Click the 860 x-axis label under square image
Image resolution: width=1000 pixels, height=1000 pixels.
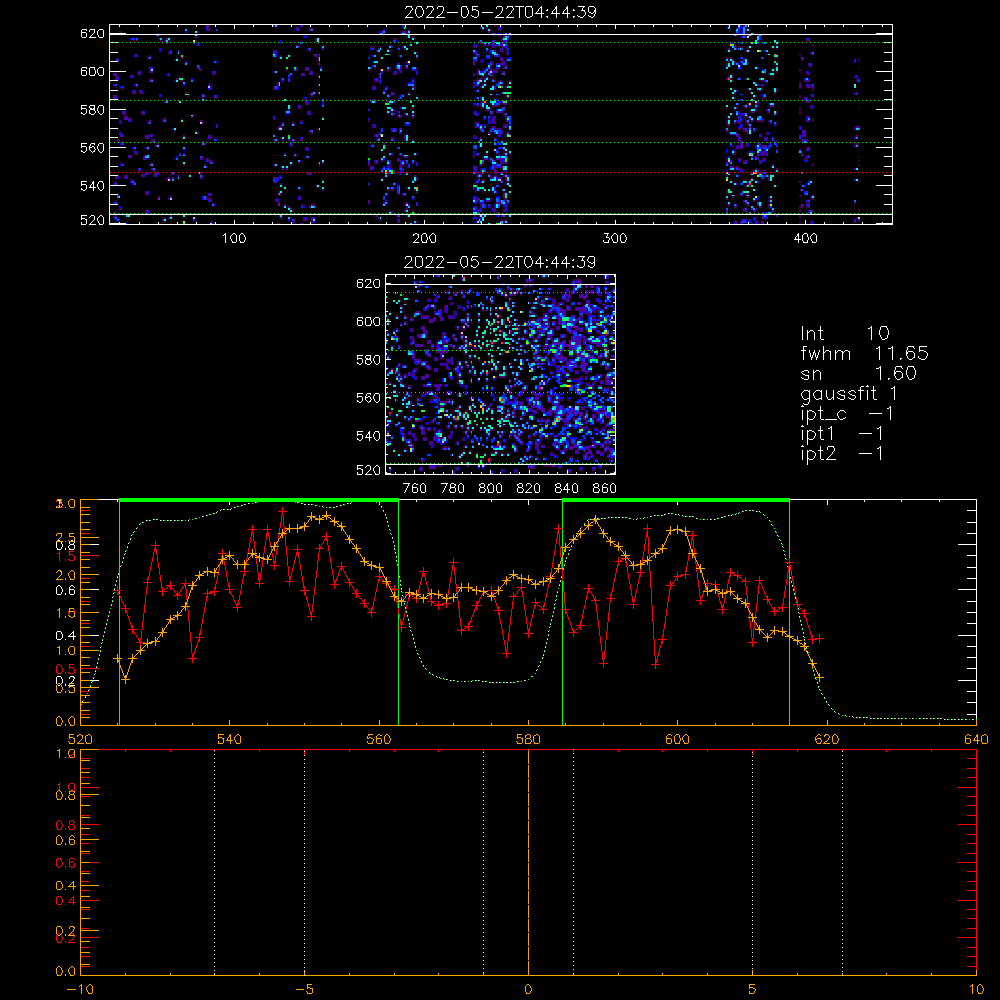[605, 489]
